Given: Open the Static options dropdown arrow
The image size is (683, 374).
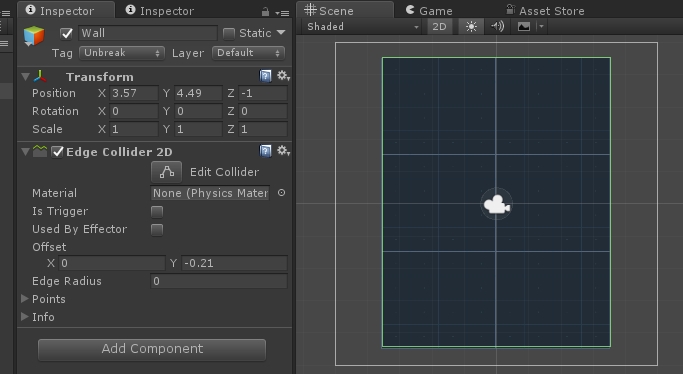Looking at the screenshot, I should point(281,33).
